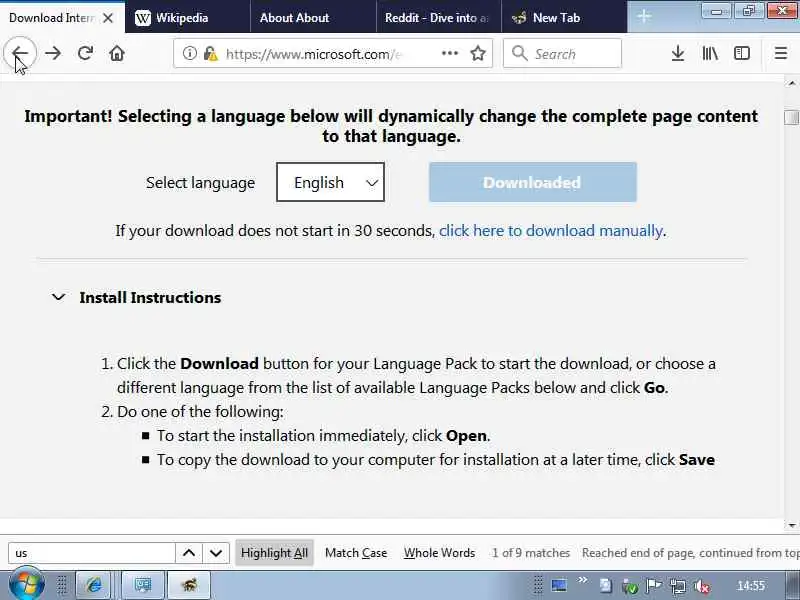This screenshot has height=600, width=800.
Task: Click the scrollbar down arrow
Action: click(x=792, y=525)
